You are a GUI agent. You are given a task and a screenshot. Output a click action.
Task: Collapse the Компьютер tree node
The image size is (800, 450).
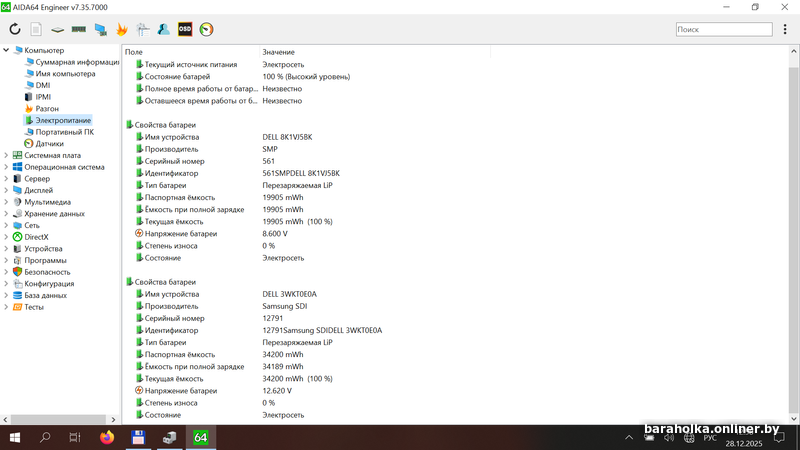pos(6,50)
